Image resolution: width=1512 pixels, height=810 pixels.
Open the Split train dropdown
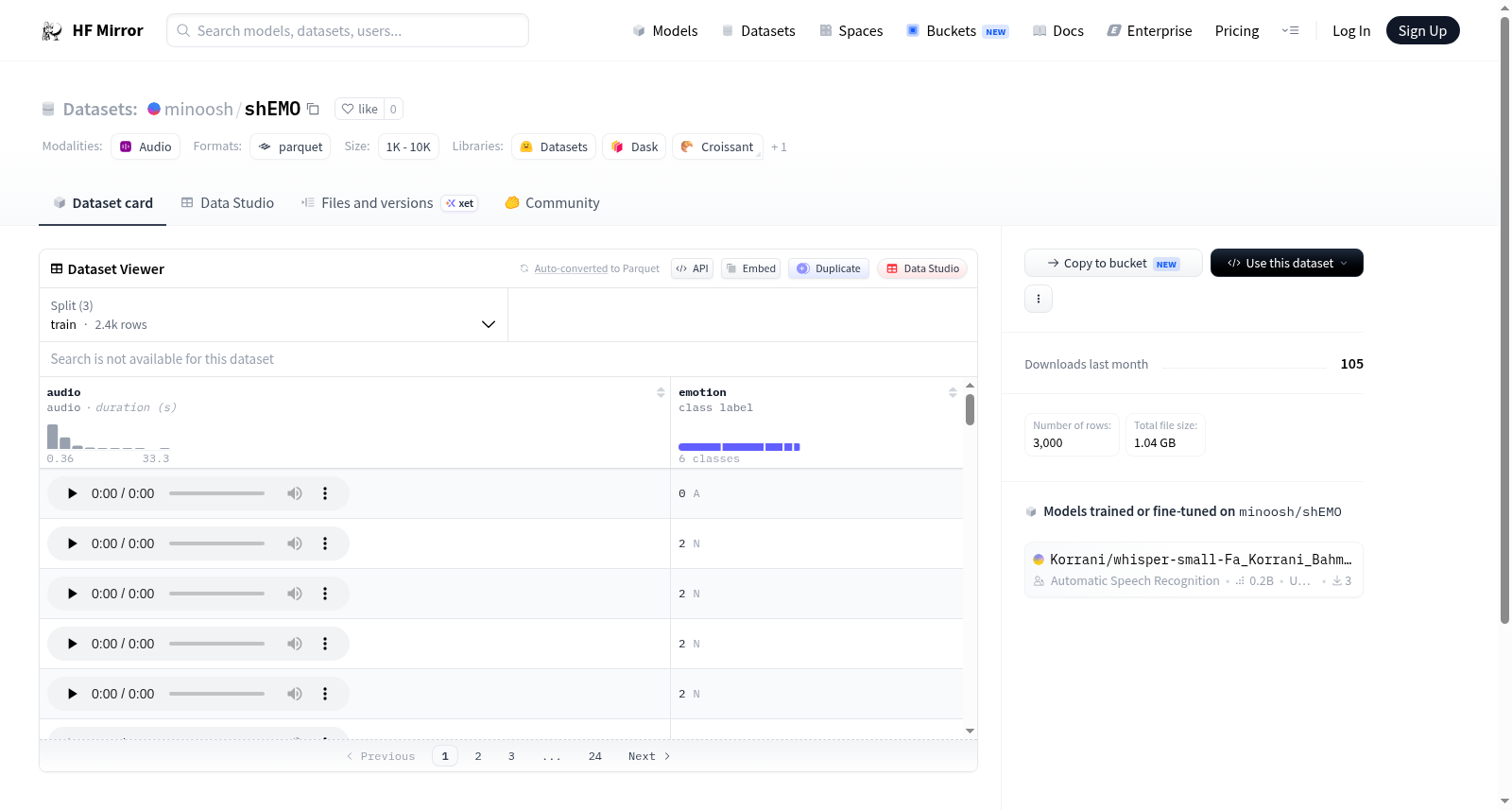[273, 315]
